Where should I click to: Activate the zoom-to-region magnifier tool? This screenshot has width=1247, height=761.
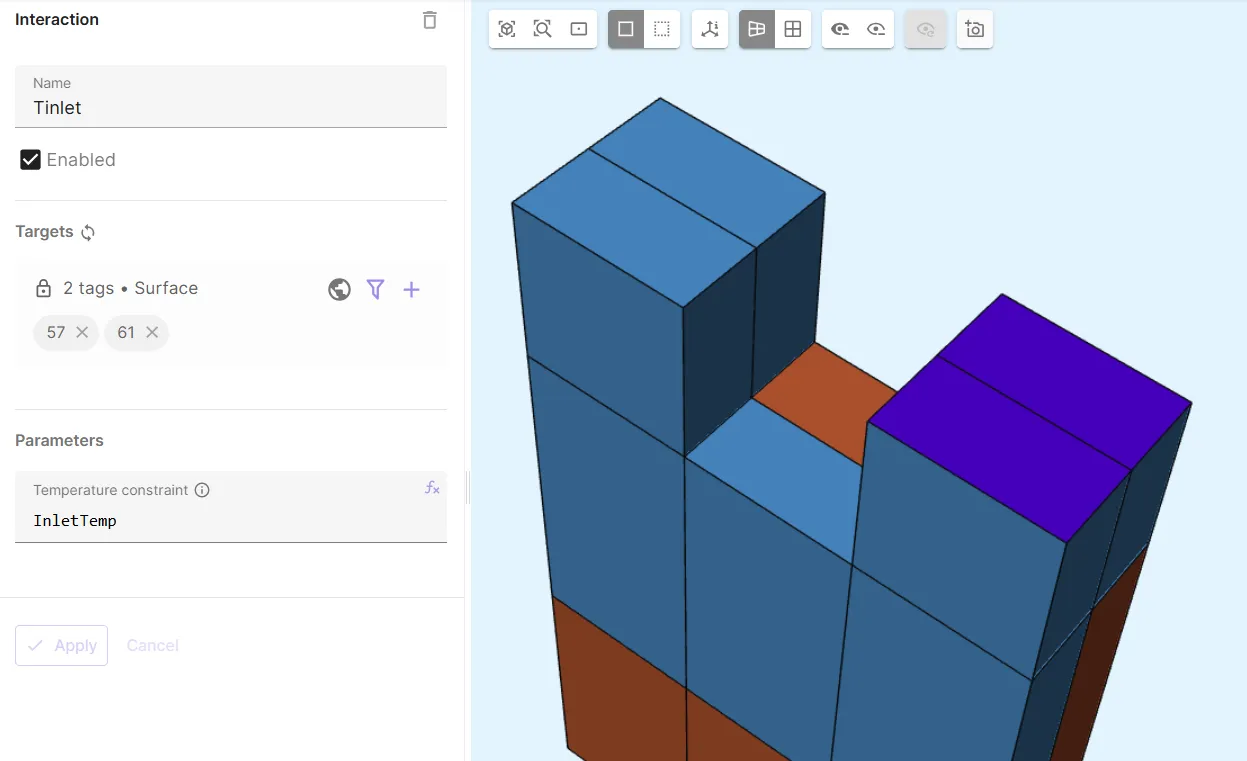[x=542, y=29]
